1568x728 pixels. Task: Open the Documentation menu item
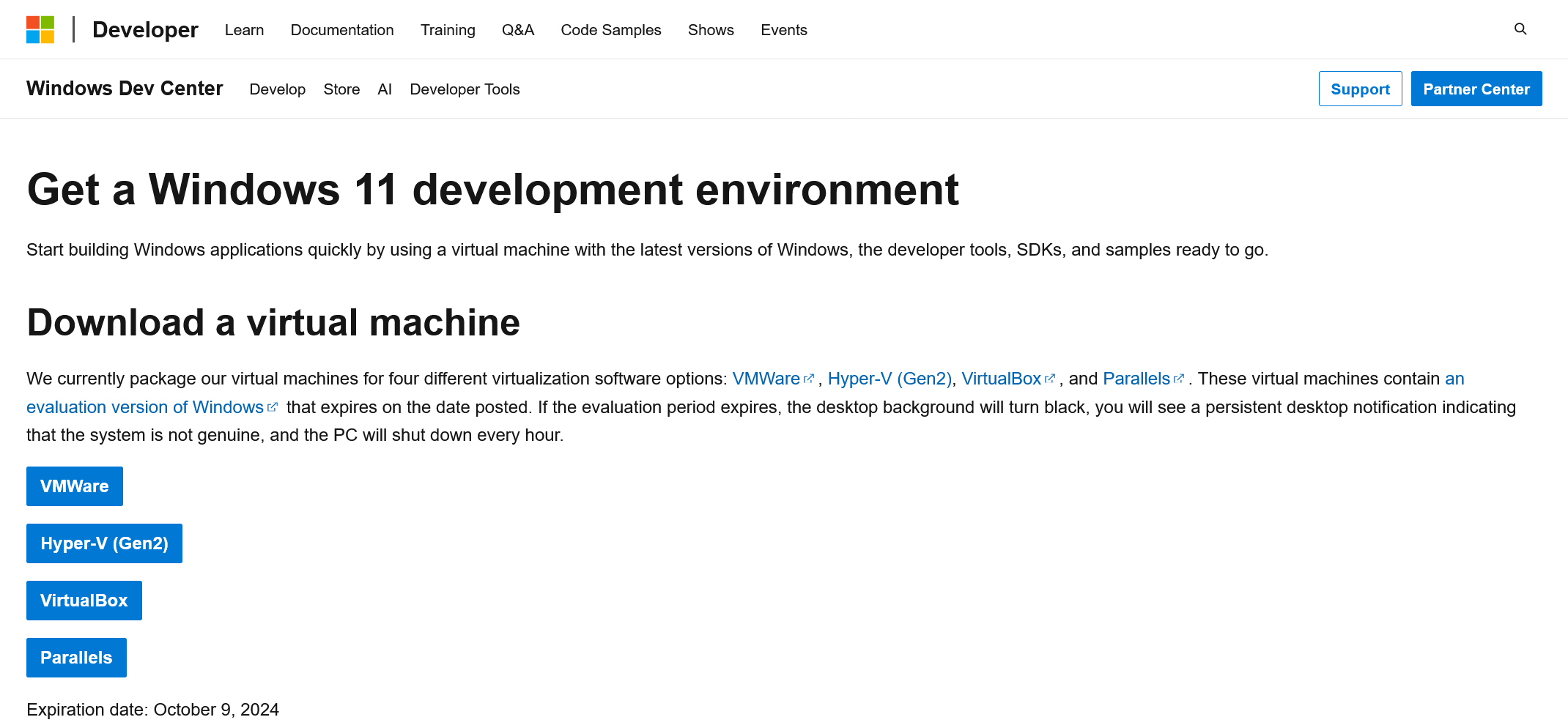pyautogui.click(x=342, y=30)
